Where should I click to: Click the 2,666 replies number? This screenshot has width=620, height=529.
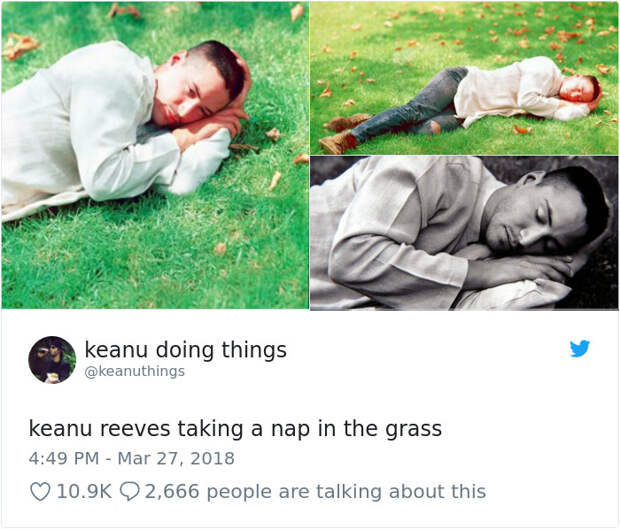(x=172, y=491)
